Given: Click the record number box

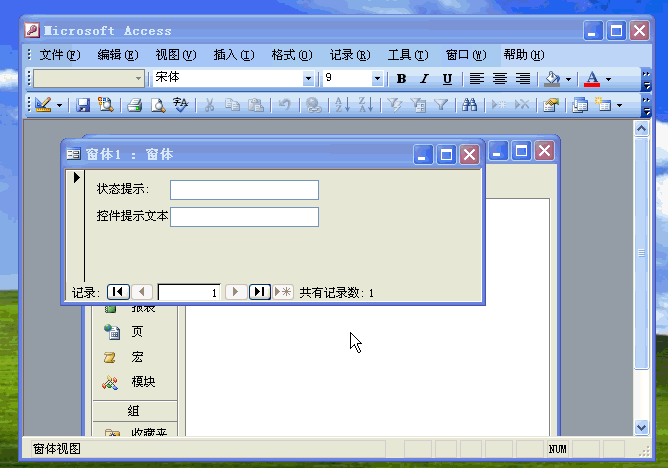Looking at the screenshot, I should [189, 293].
